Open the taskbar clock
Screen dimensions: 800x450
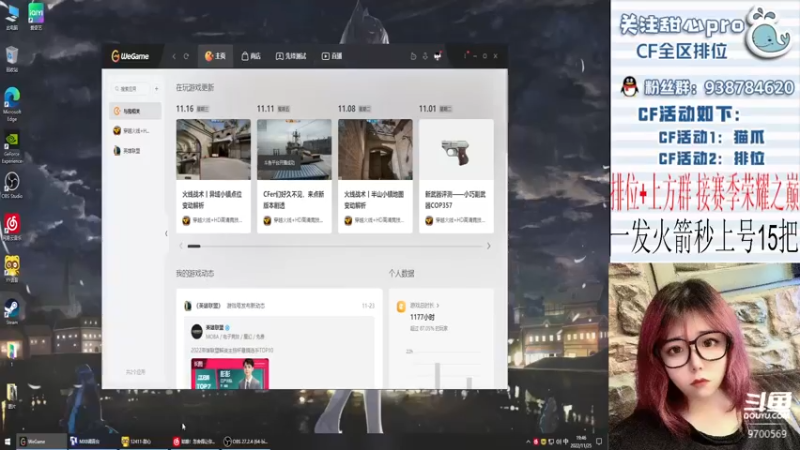(x=582, y=441)
